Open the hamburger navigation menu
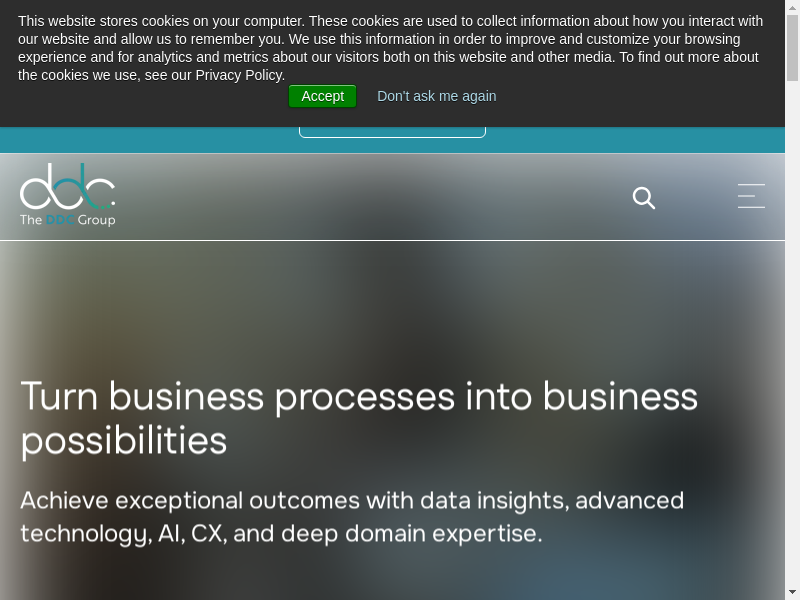 click(751, 196)
